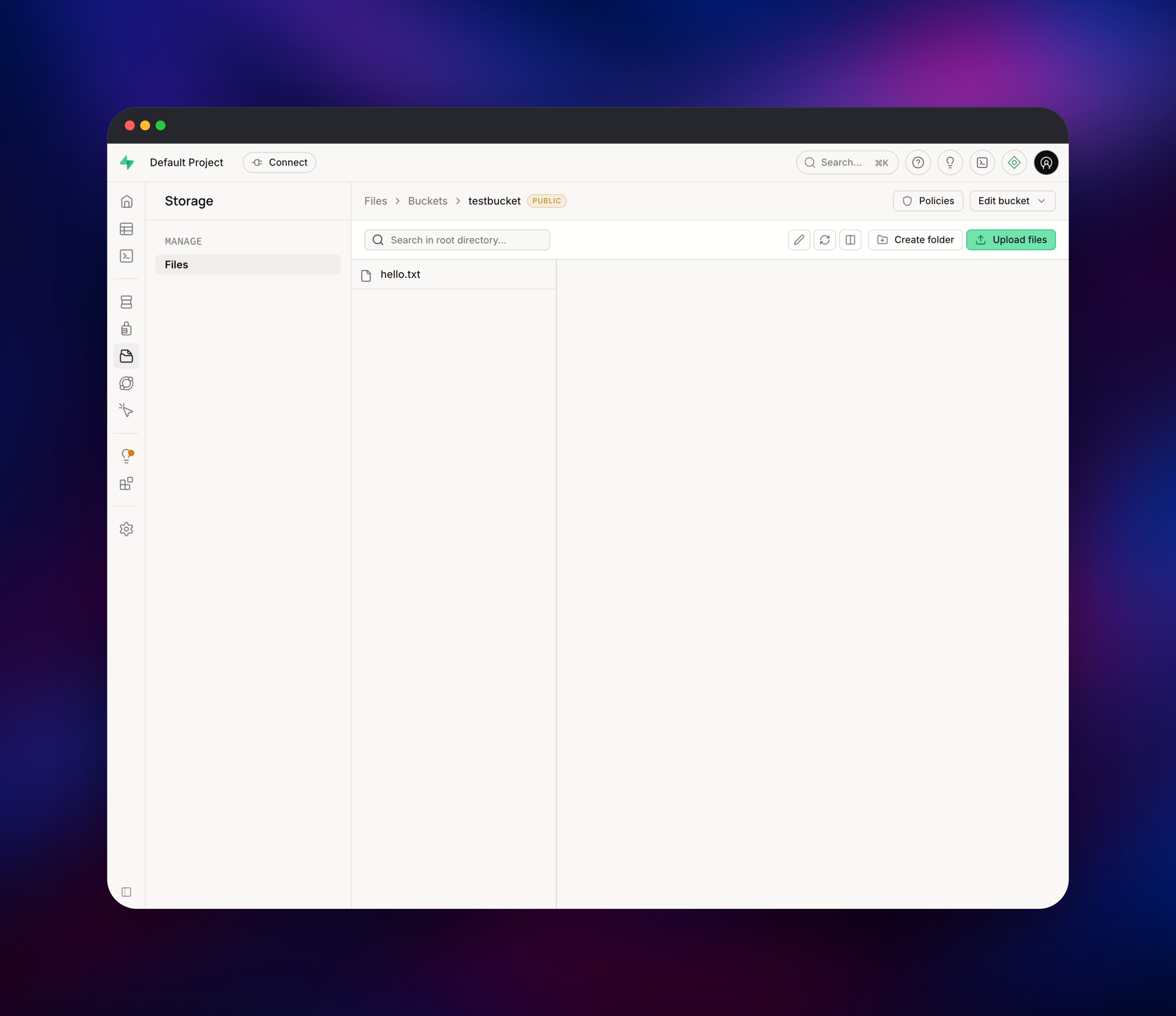This screenshot has width=1176, height=1016.
Task: Open the Edge Functions sidebar icon
Action: click(x=127, y=383)
